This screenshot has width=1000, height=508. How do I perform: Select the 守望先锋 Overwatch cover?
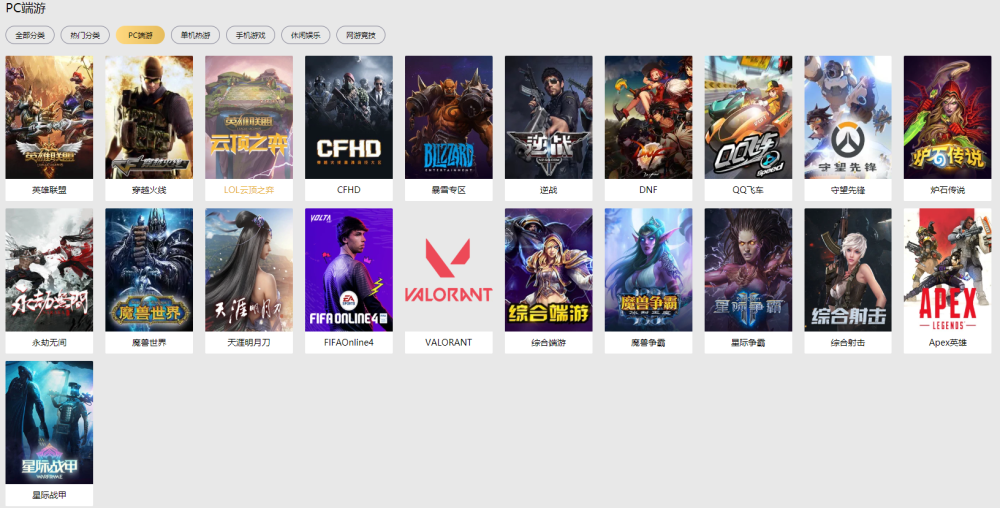pyautogui.click(x=848, y=117)
